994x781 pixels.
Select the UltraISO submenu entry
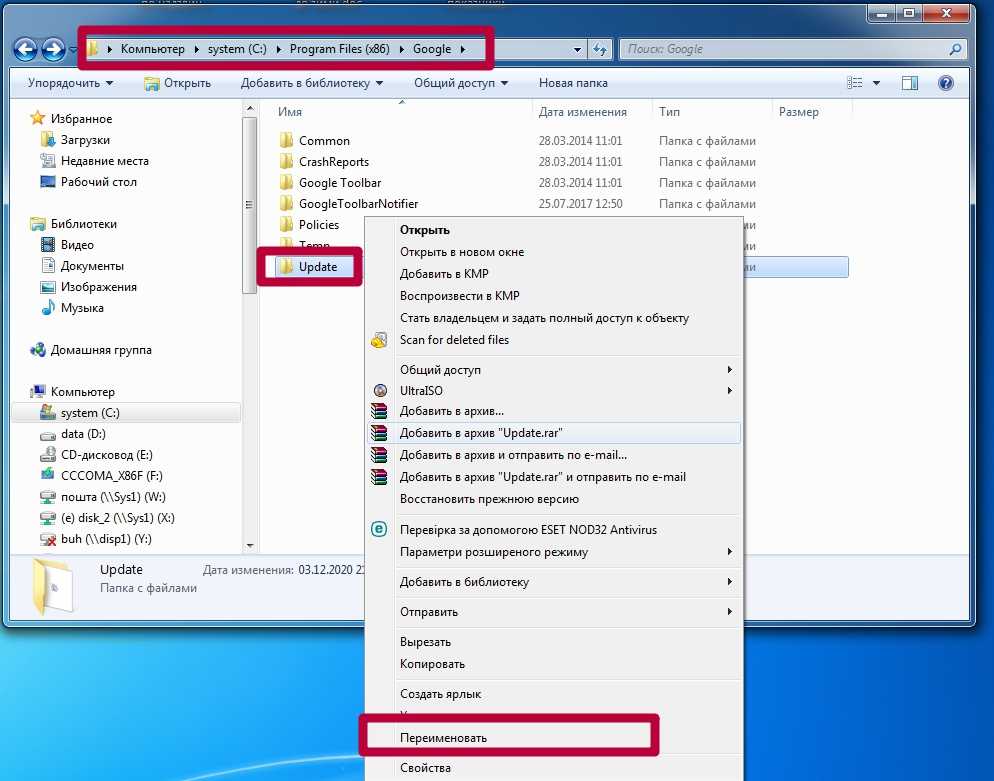(x=421, y=391)
